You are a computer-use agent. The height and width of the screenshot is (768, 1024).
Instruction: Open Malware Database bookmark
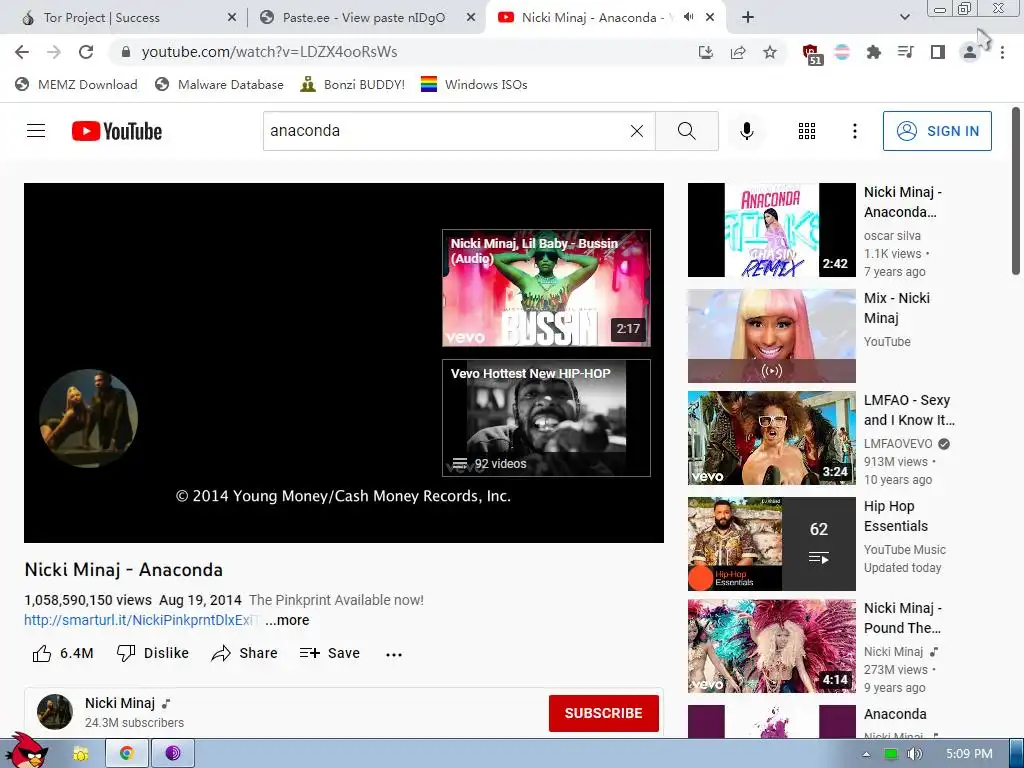click(219, 85)
